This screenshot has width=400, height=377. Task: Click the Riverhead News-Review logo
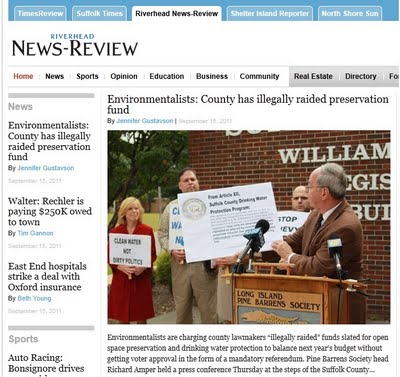pos(75,45)
